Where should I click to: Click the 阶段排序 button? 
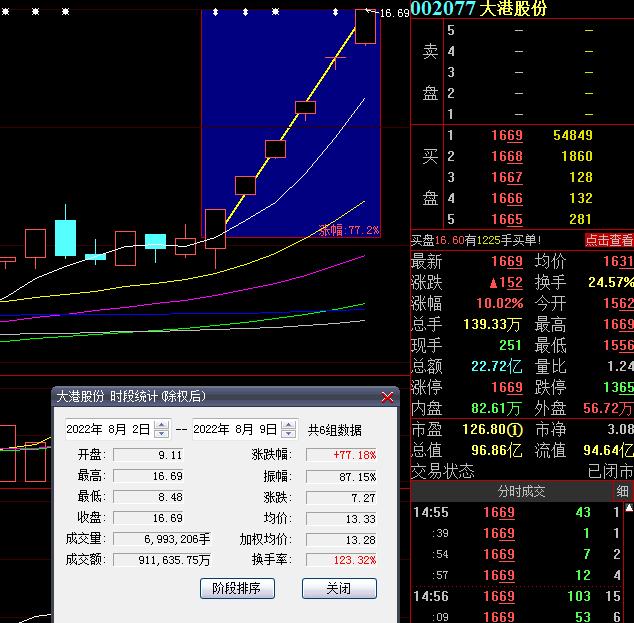pos(237,588)
